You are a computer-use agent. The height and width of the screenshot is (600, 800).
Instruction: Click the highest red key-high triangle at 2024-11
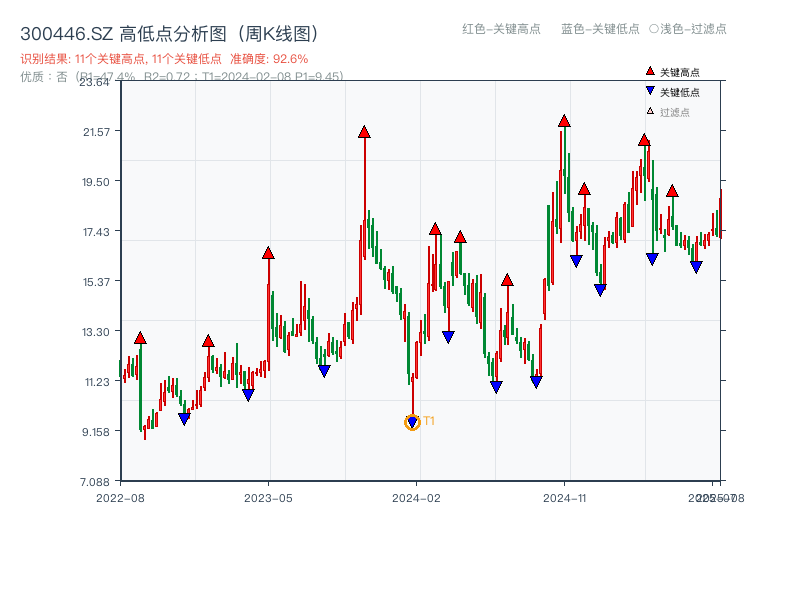tap(564, 121)
